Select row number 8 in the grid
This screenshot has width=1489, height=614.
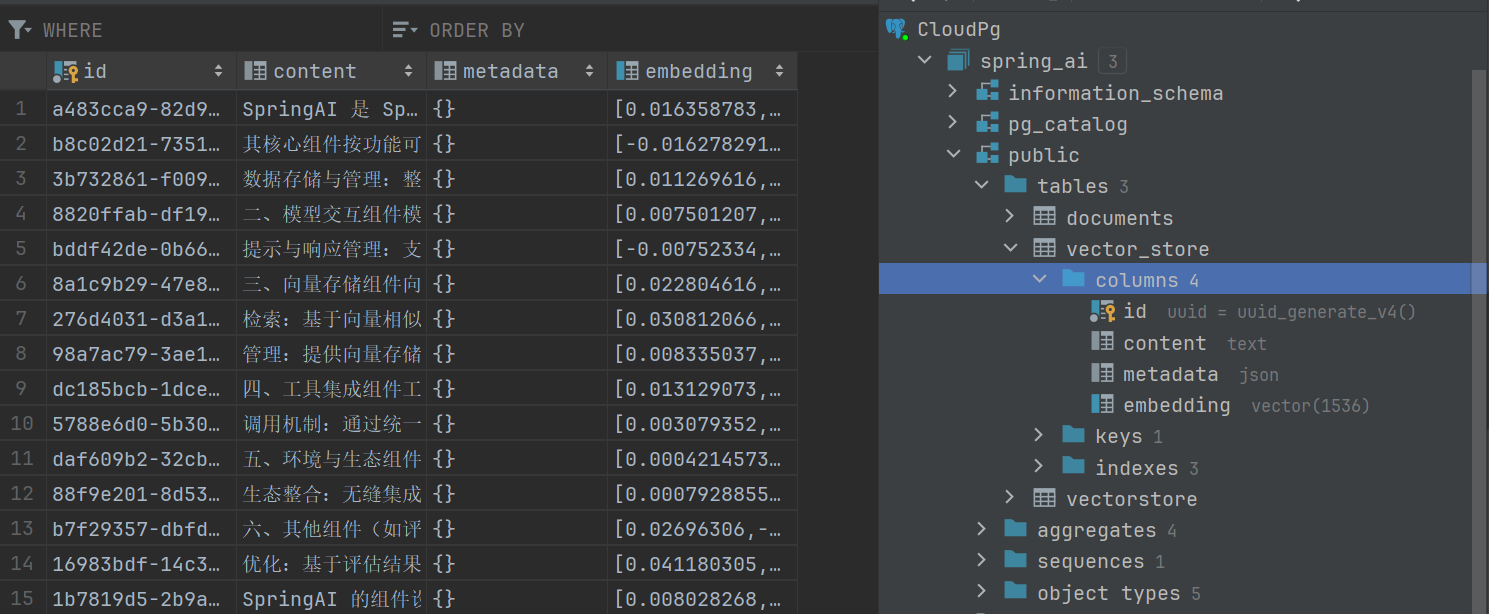(x=22, y=353)
